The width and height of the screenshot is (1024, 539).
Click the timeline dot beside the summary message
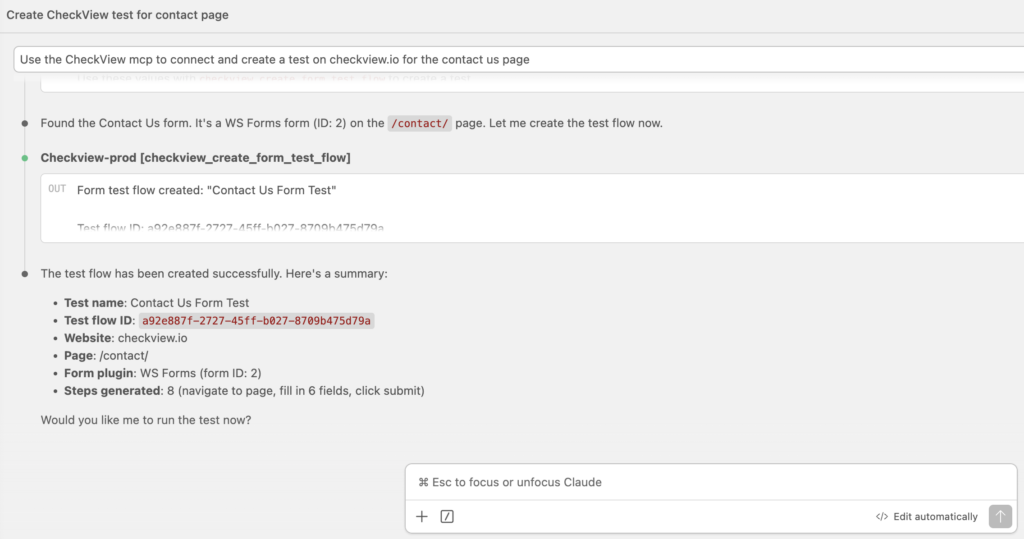[25, 273]
